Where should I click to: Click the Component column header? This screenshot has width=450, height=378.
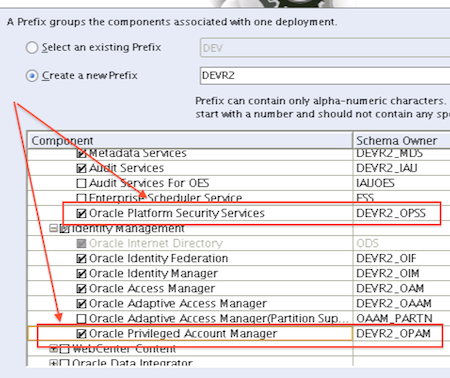coord(190,140)
